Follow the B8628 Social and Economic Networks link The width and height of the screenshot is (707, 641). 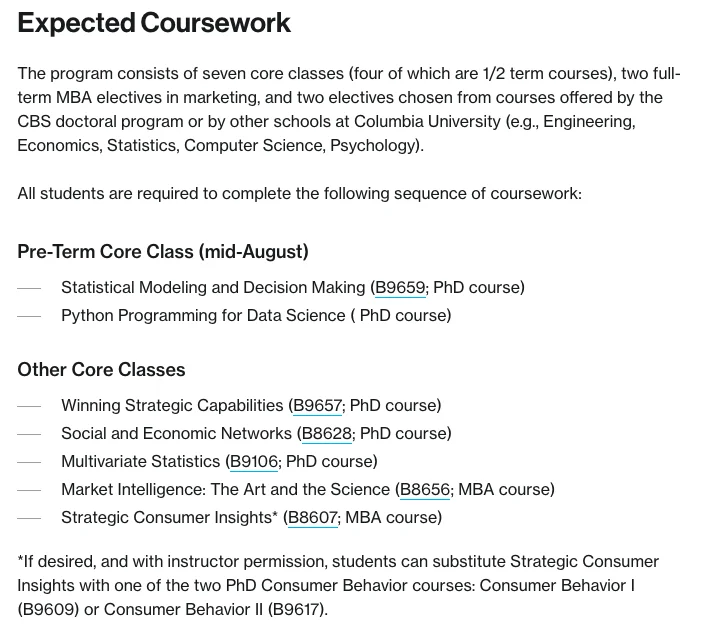click(327, 434)
